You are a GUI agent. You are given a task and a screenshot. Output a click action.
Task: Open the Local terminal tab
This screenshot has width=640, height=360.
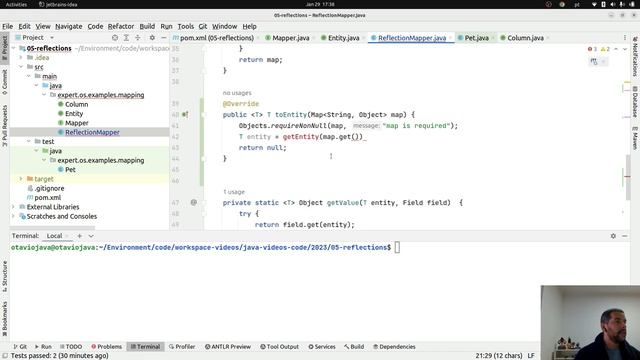54,236
